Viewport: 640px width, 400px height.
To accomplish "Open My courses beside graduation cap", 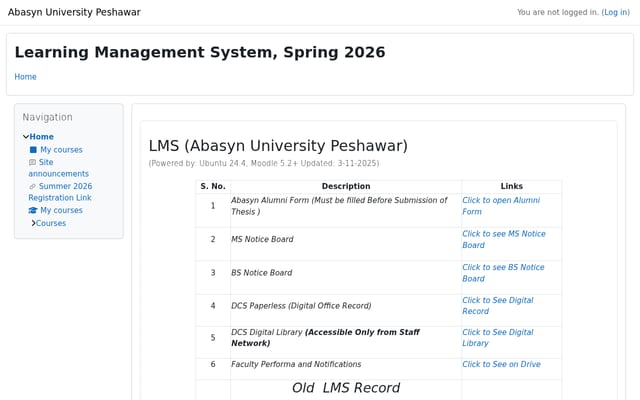I will point(61,210).
